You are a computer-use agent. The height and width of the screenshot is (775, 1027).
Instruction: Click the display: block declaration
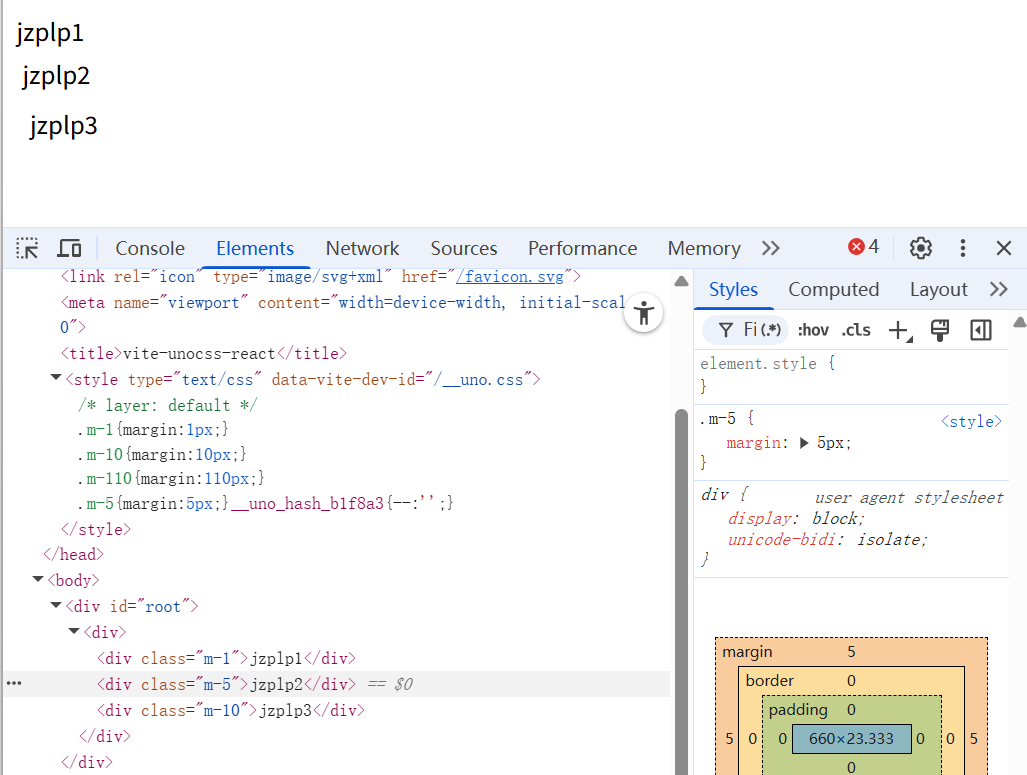point(796,518)
